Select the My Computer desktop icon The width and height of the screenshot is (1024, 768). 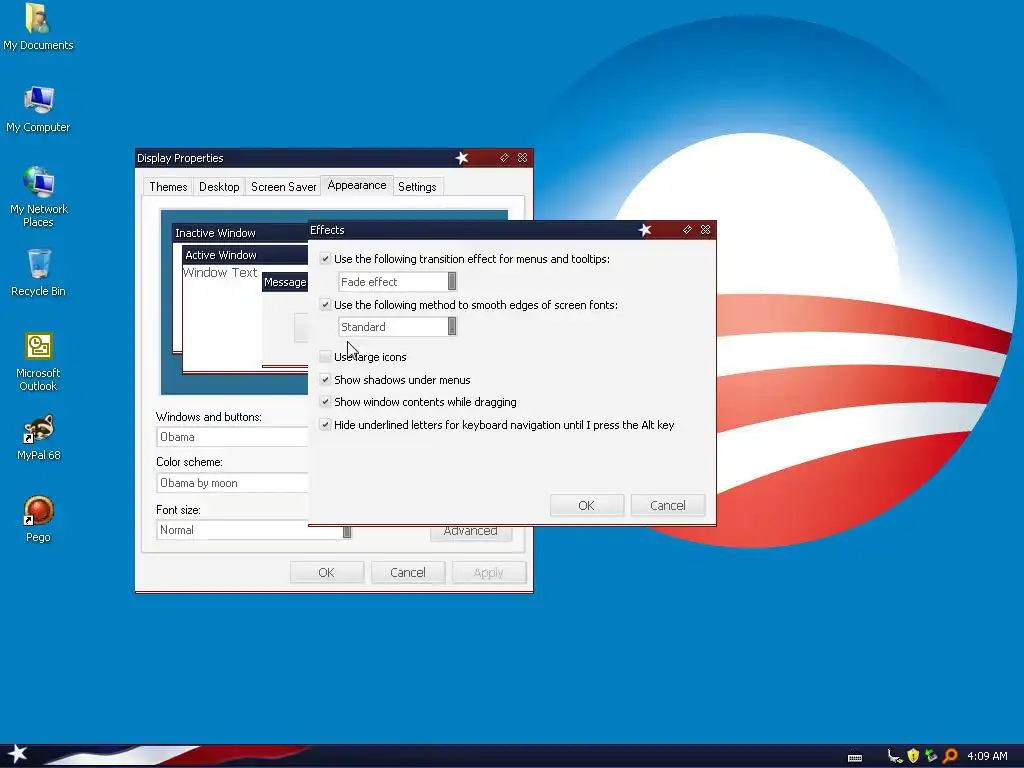coord(38,108)
